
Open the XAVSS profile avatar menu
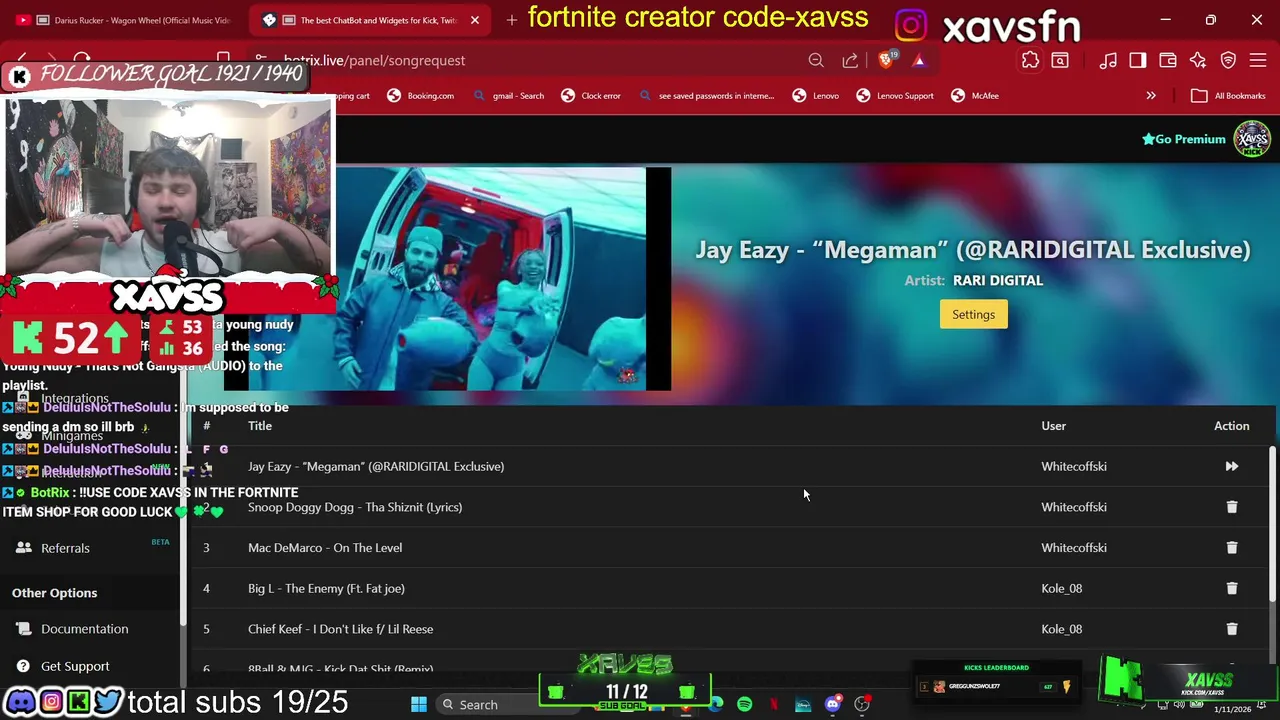pyautogui.click(x=1251, y=139)
